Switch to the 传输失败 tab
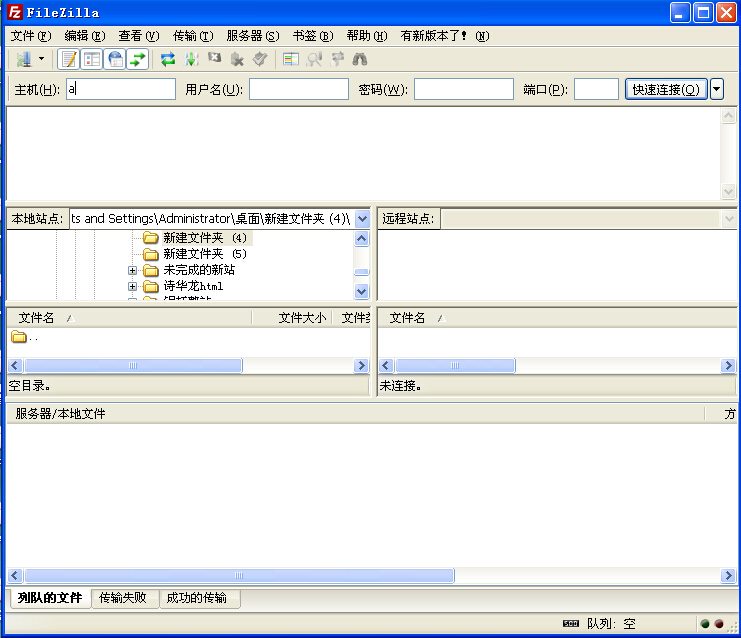Screen dimensions: 741x638 (x=123, y=598)
